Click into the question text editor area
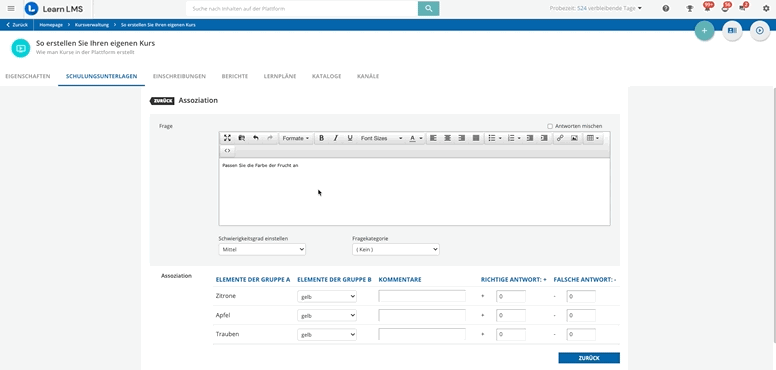This screenshot has width=776, height=370. pyautogui.click(x=414, y=192)
